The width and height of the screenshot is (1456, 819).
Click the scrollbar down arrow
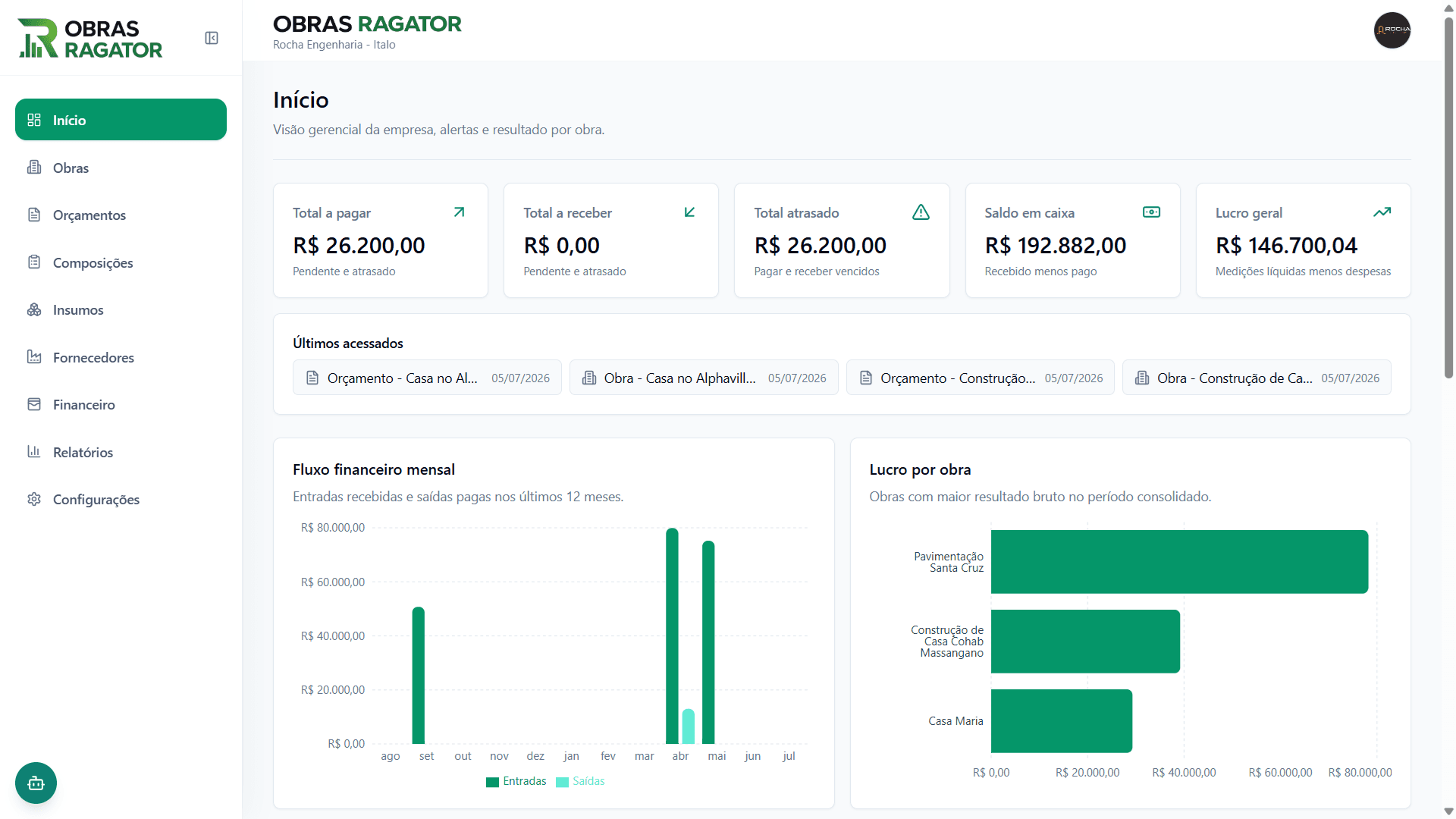coord(1448,812)
